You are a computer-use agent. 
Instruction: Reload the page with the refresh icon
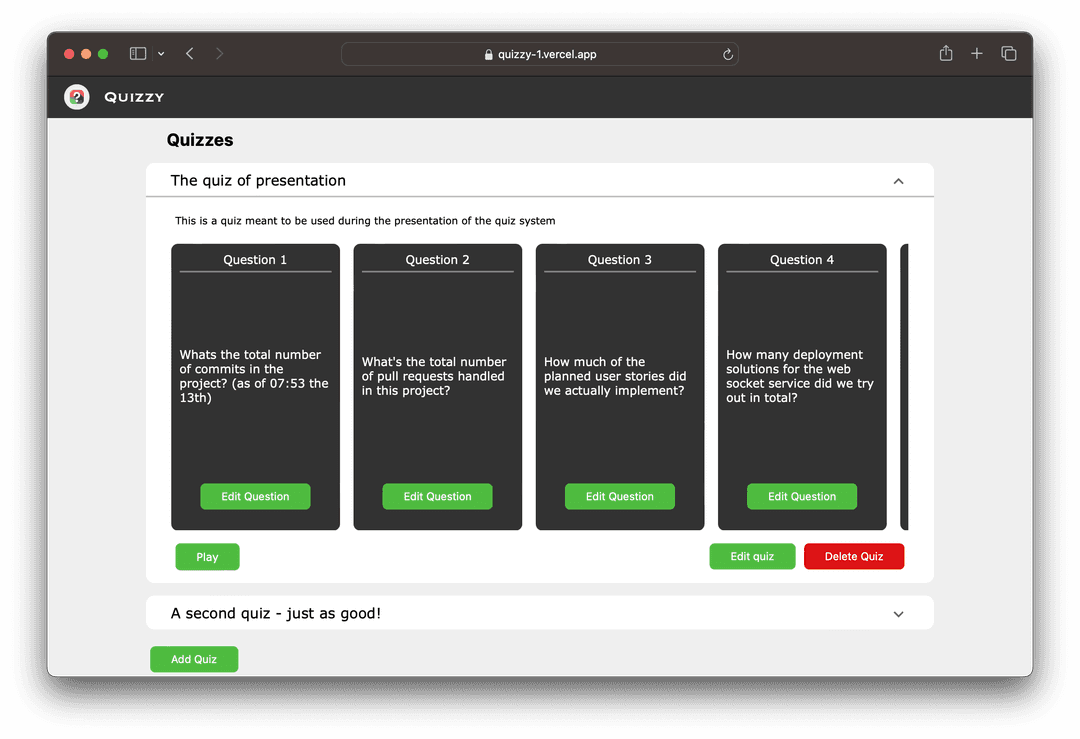(728, 55)
